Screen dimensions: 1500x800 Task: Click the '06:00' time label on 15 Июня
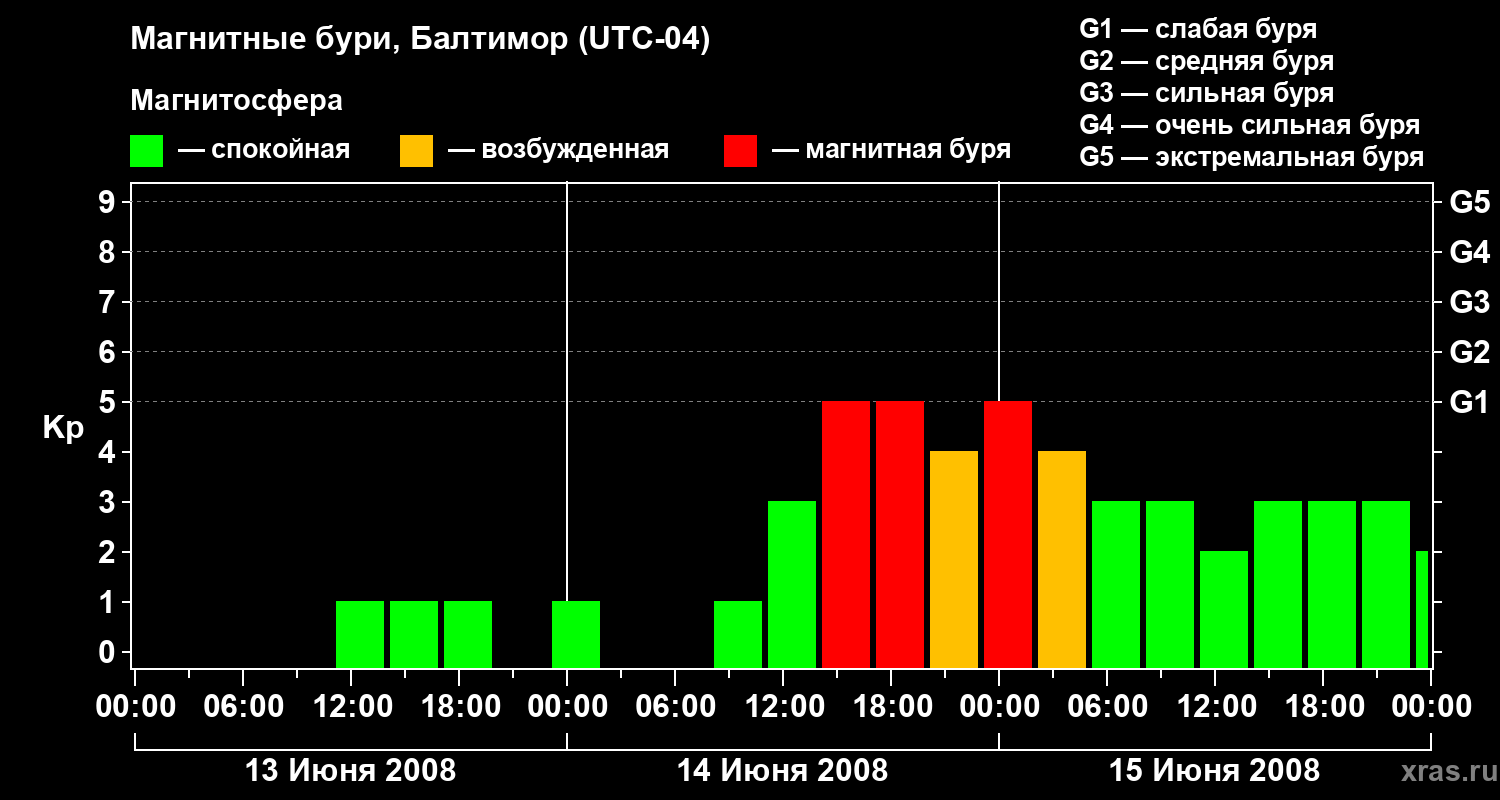pyautogui.click(x=1107, y=707)
